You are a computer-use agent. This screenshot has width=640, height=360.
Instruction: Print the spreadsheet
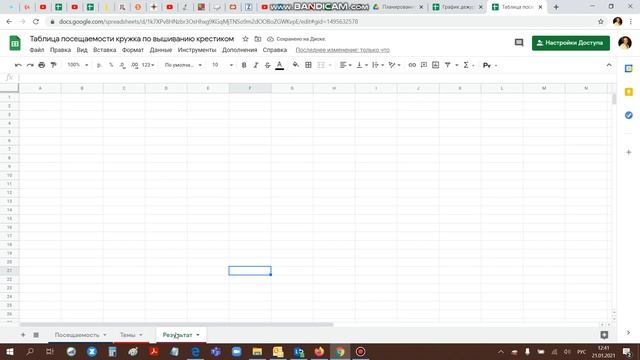pos(42,65)
